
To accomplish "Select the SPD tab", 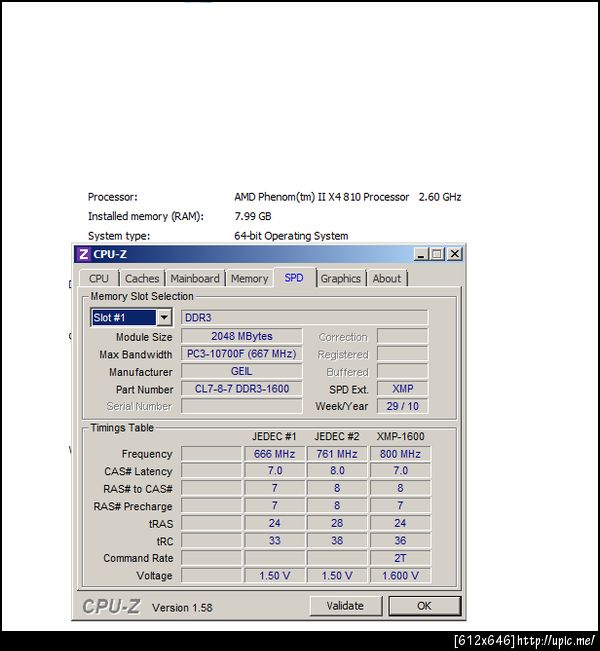I will point(294,278).
